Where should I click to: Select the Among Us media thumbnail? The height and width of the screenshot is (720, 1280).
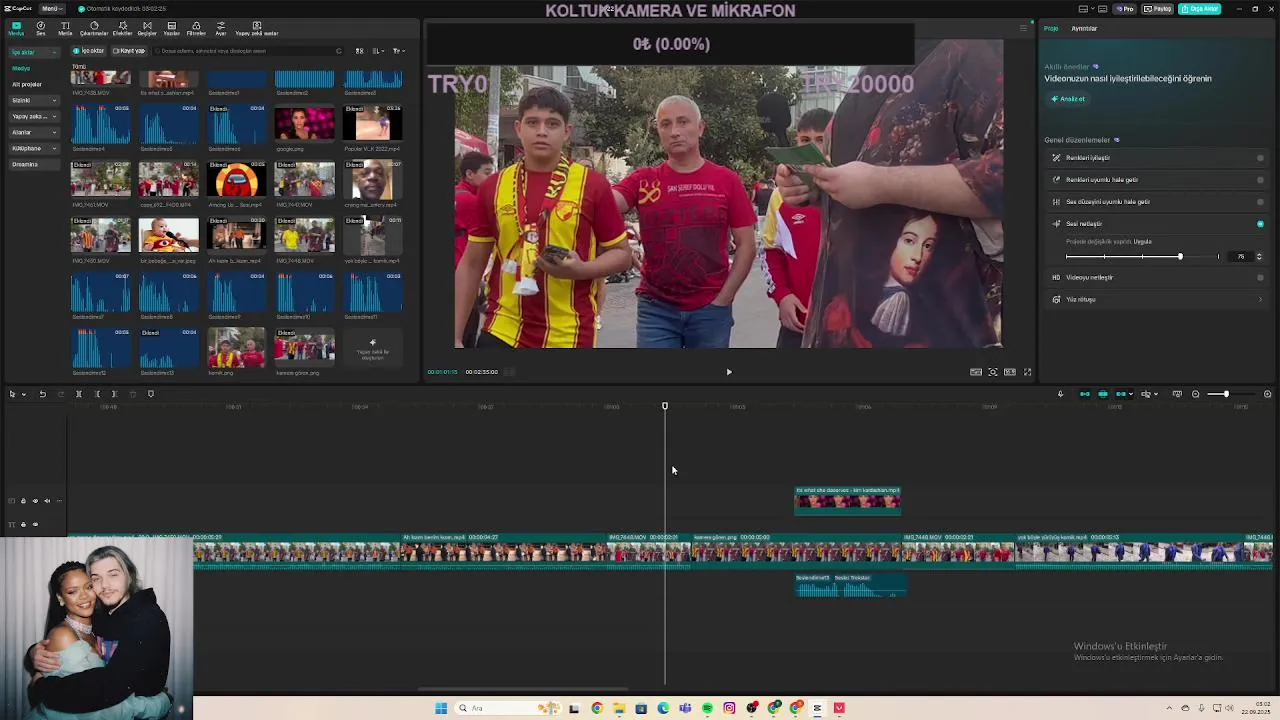236,181
